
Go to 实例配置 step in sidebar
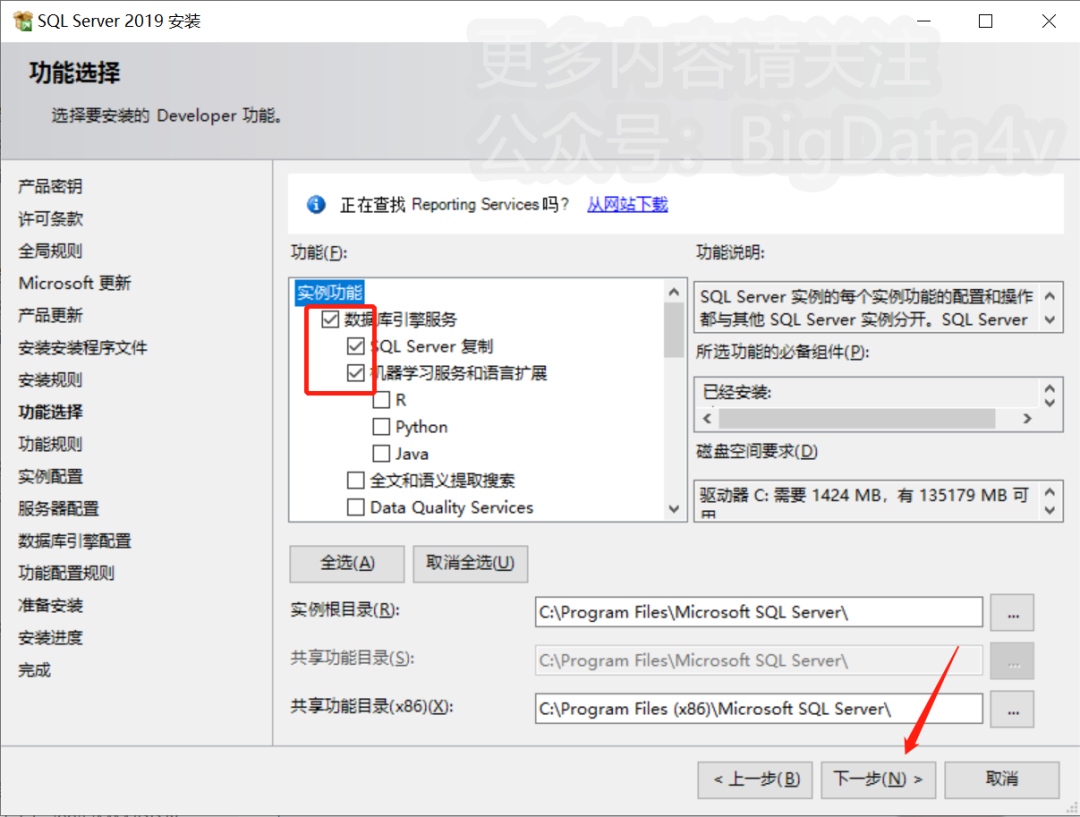tap(50, 476)
